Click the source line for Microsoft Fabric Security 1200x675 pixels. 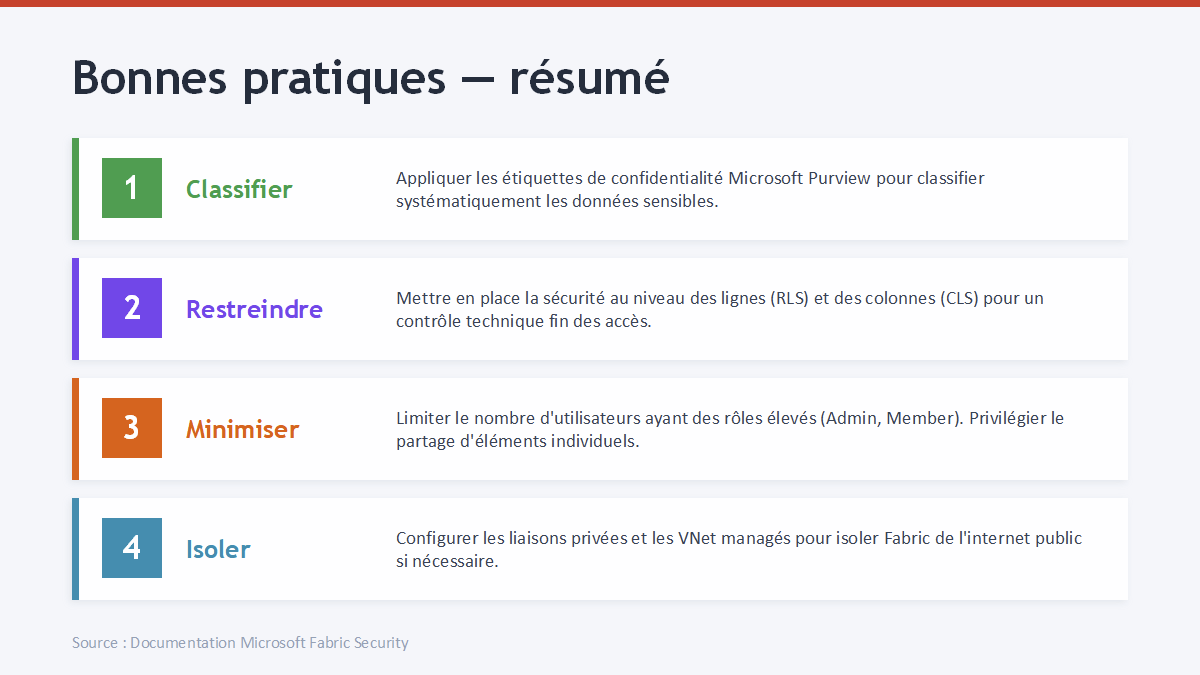tap(240, 643)
